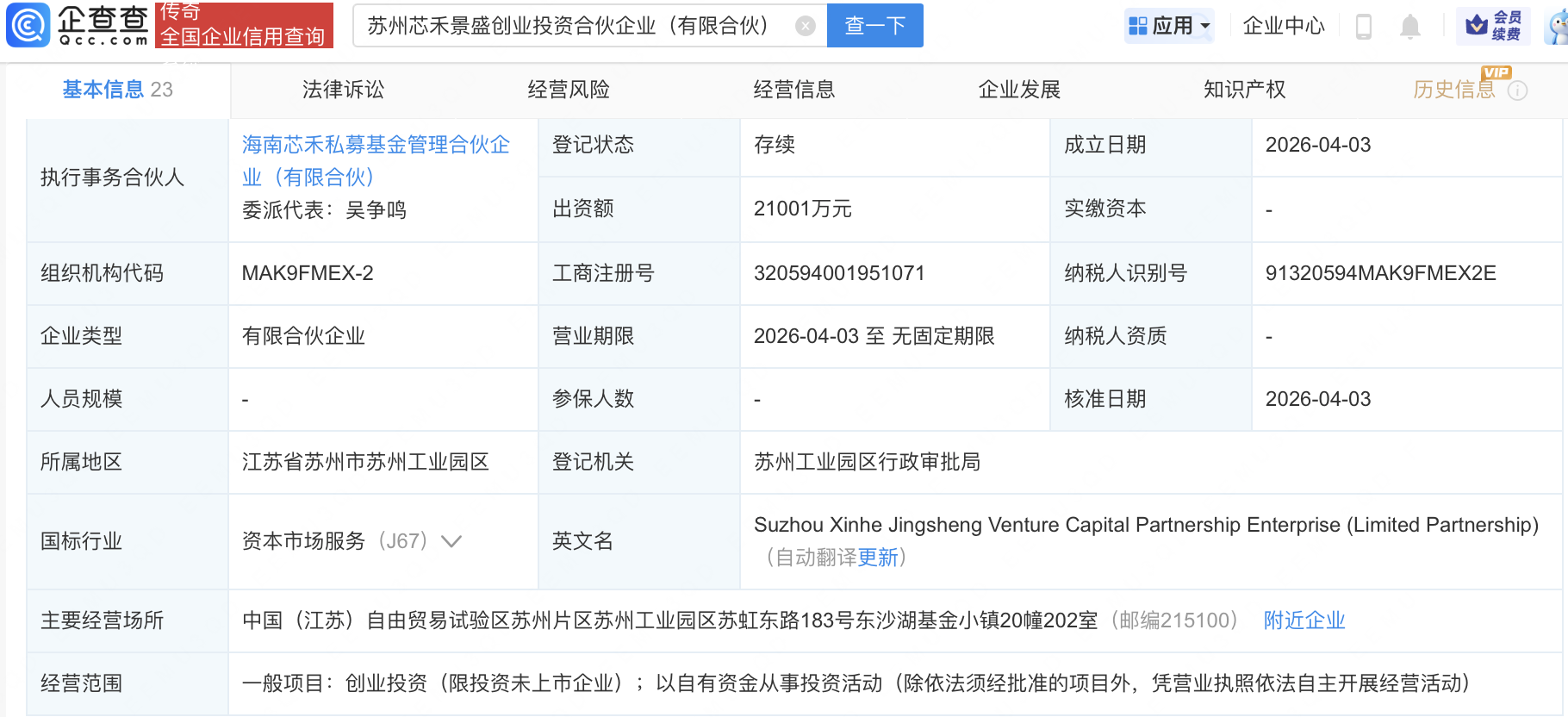Click the 更新 link next to 自动翻译
The image size is (1568, 717).
tap(878, 558)
